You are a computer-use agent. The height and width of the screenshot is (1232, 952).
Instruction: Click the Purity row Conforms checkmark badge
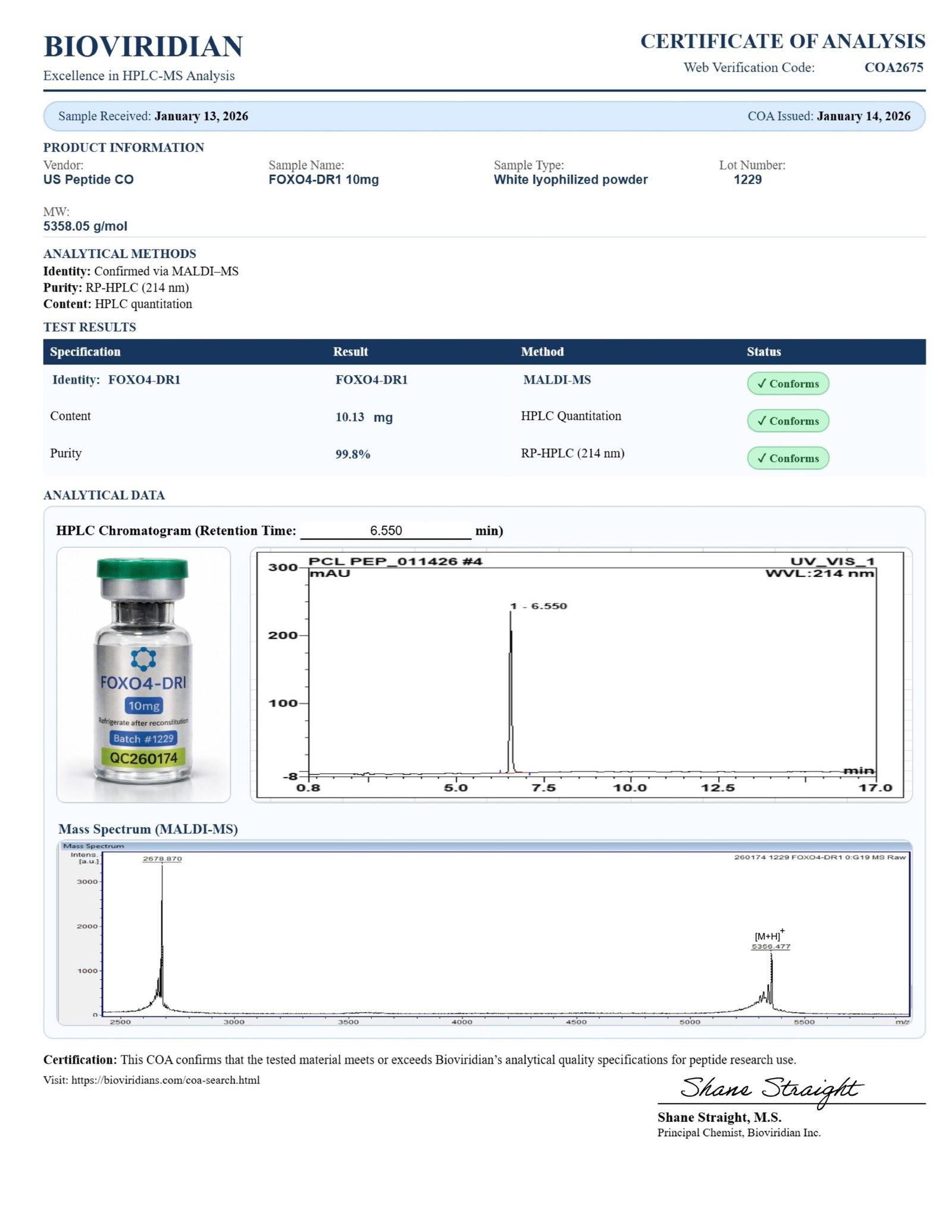pyautogui.click(x=787, y=458)
